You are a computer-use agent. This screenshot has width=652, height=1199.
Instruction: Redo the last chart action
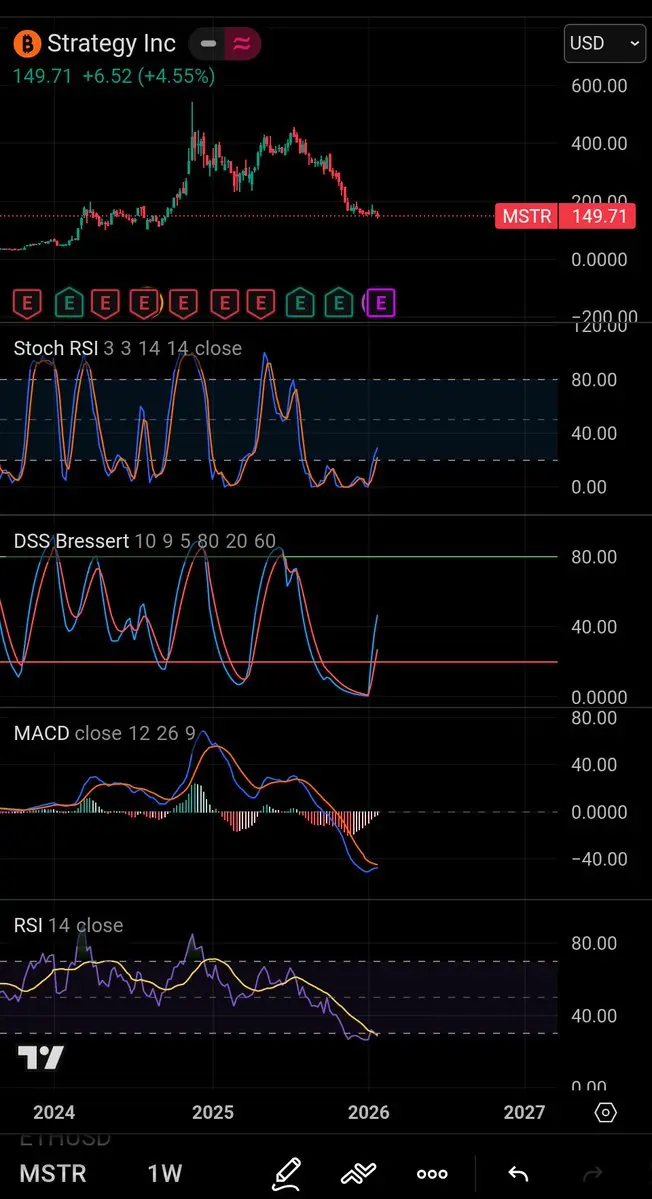click(x=593, y=1174)
